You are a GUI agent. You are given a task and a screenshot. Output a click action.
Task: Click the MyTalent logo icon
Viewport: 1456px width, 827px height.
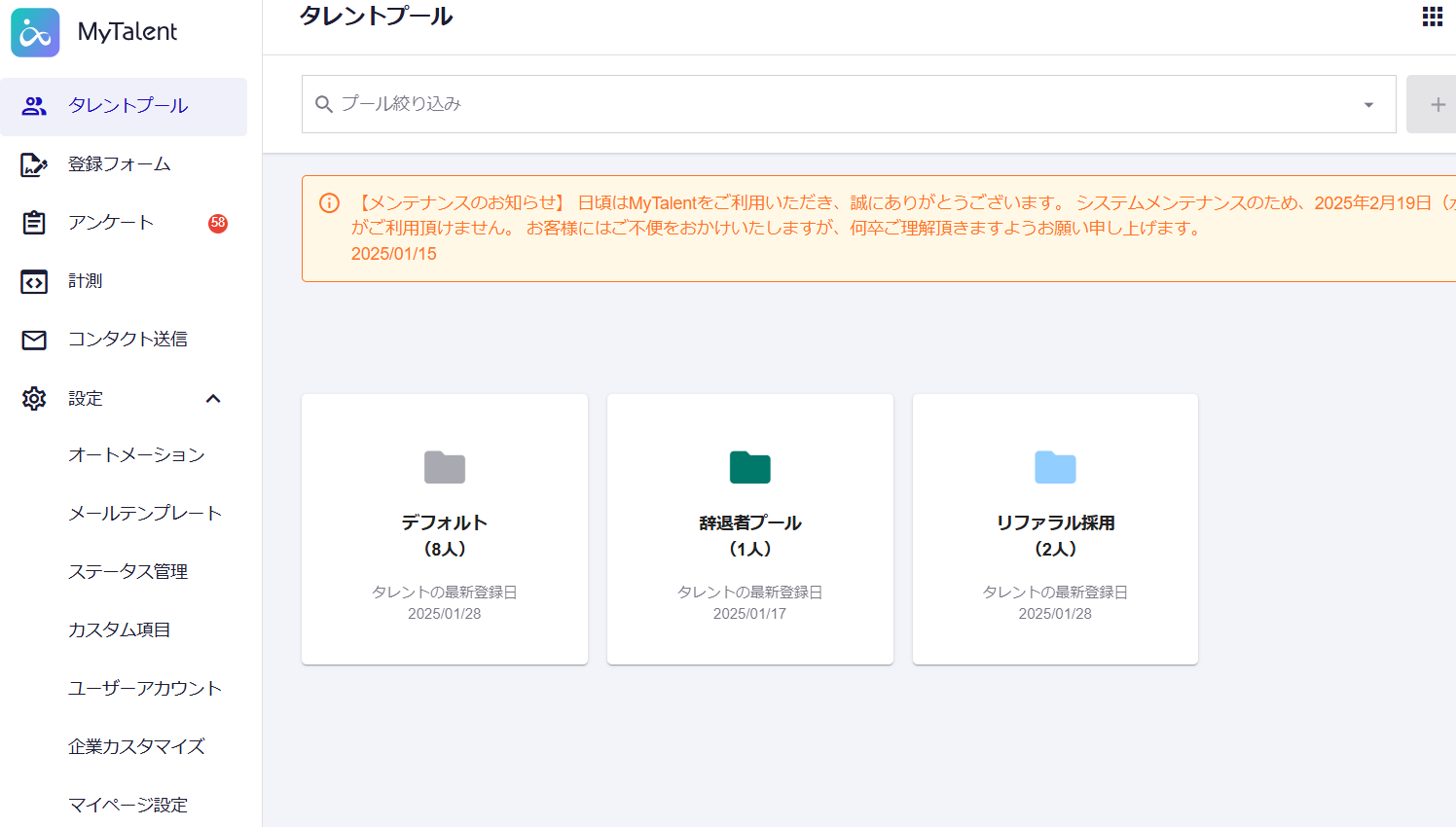35,32
